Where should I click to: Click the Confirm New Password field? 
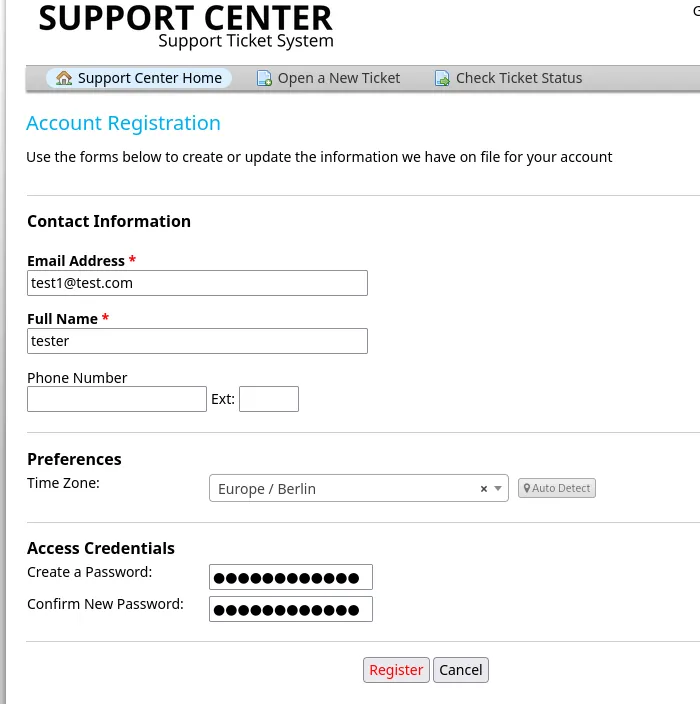pyautogui.click(x=290, y=609)
